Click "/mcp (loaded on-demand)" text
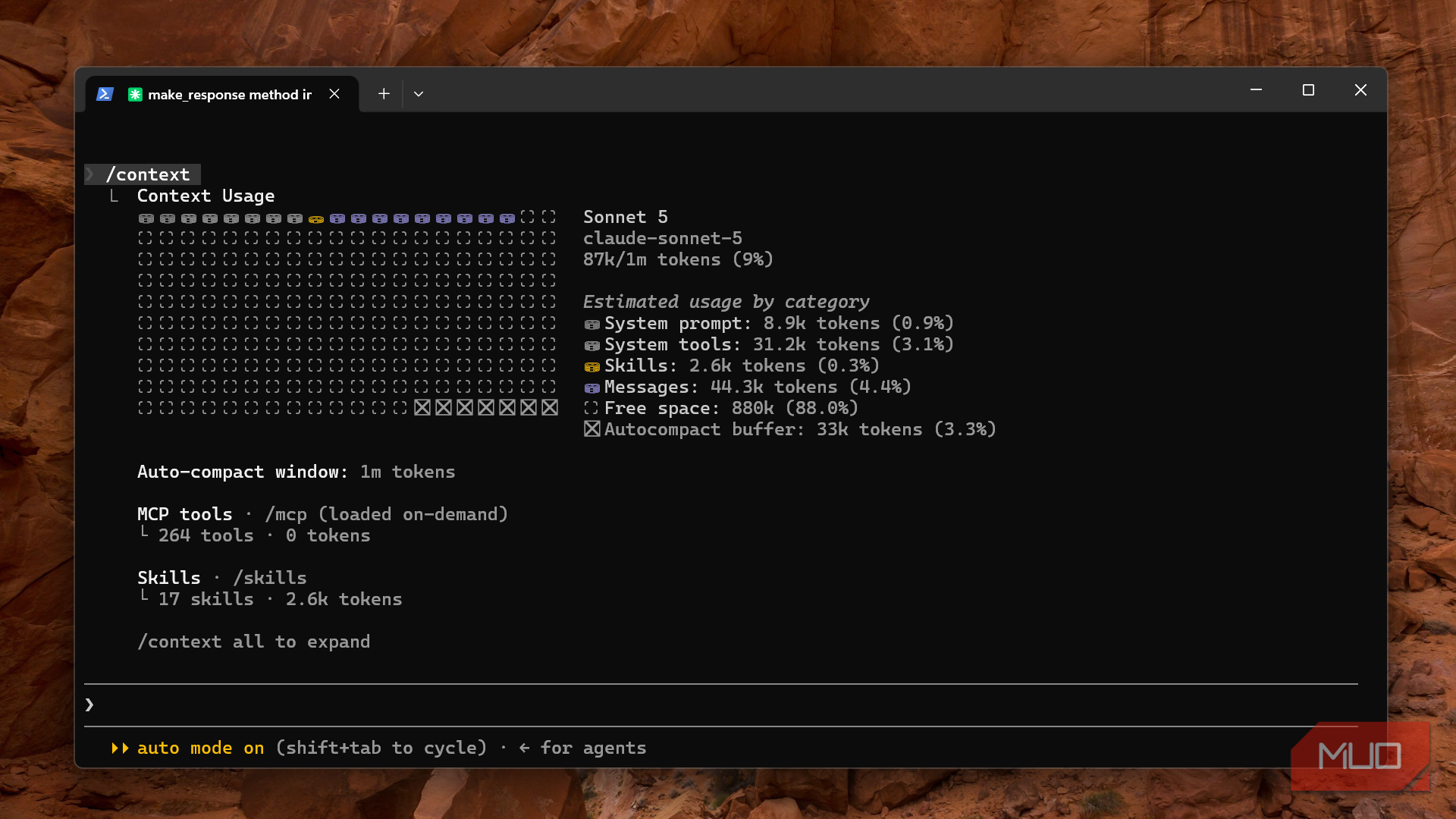 [x=387, y=514]
